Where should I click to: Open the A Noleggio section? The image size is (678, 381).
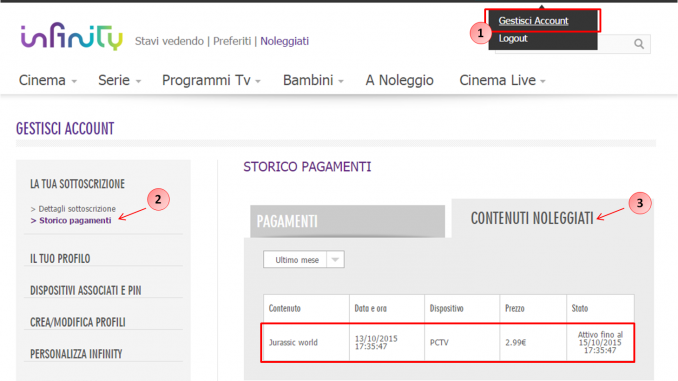(400, 80)
